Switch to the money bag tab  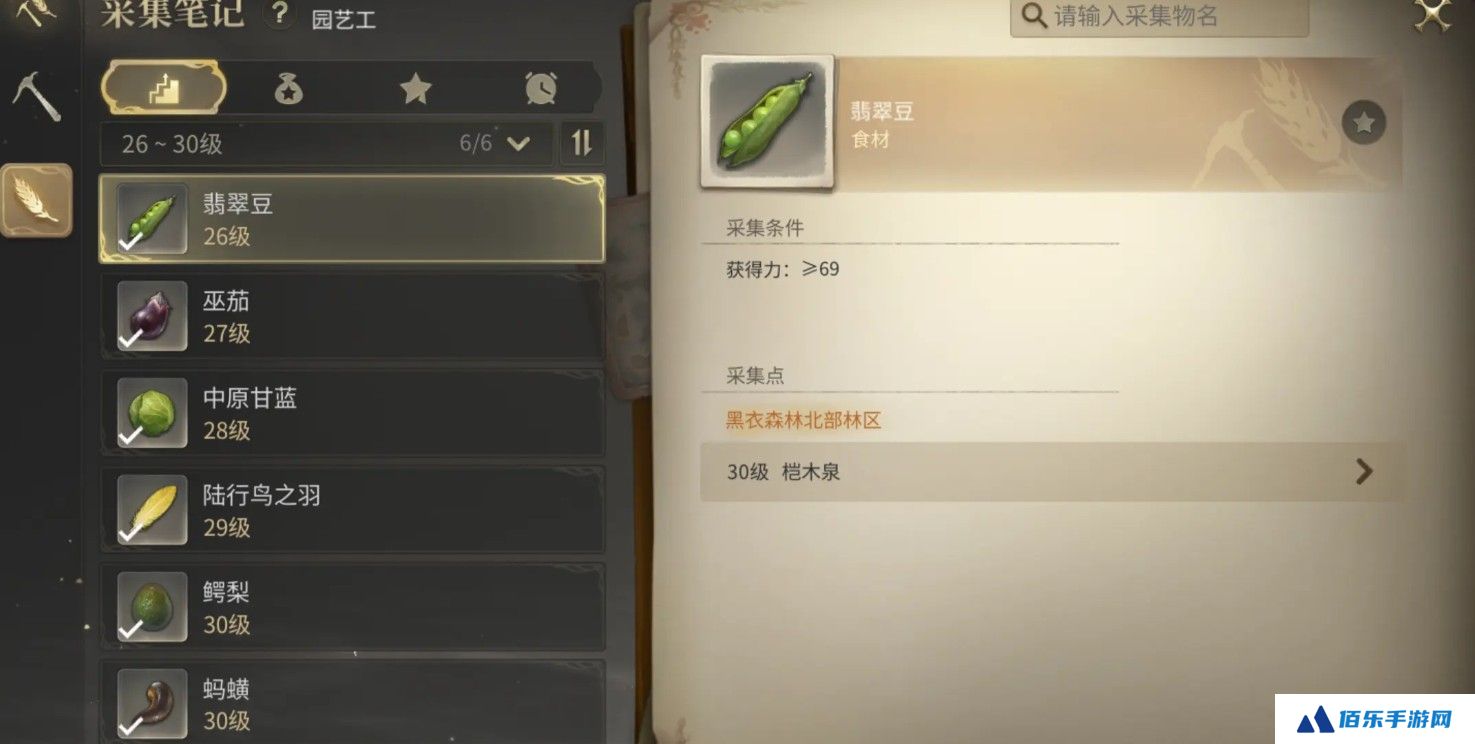pos(289,89)
